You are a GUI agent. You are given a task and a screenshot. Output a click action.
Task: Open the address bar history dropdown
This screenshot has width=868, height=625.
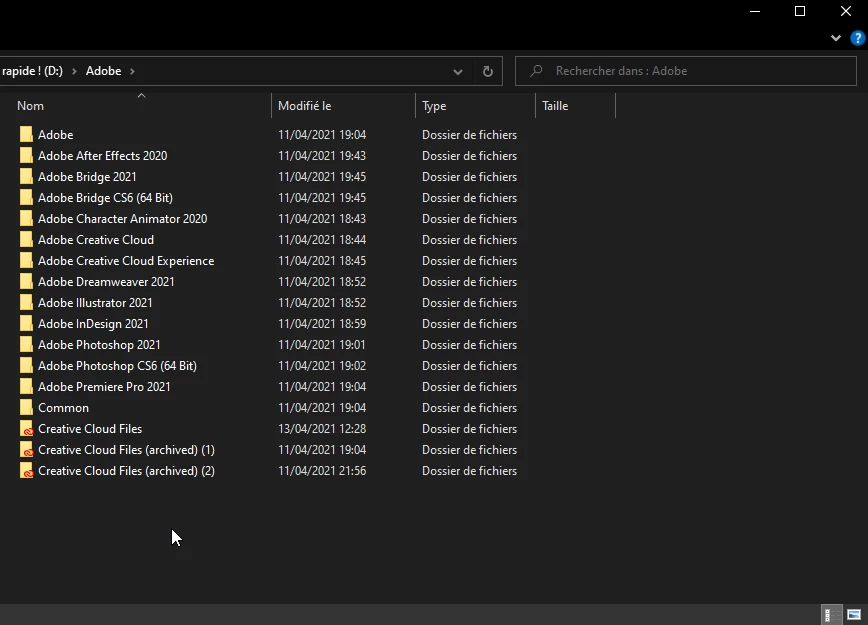(x=458, y=71)
